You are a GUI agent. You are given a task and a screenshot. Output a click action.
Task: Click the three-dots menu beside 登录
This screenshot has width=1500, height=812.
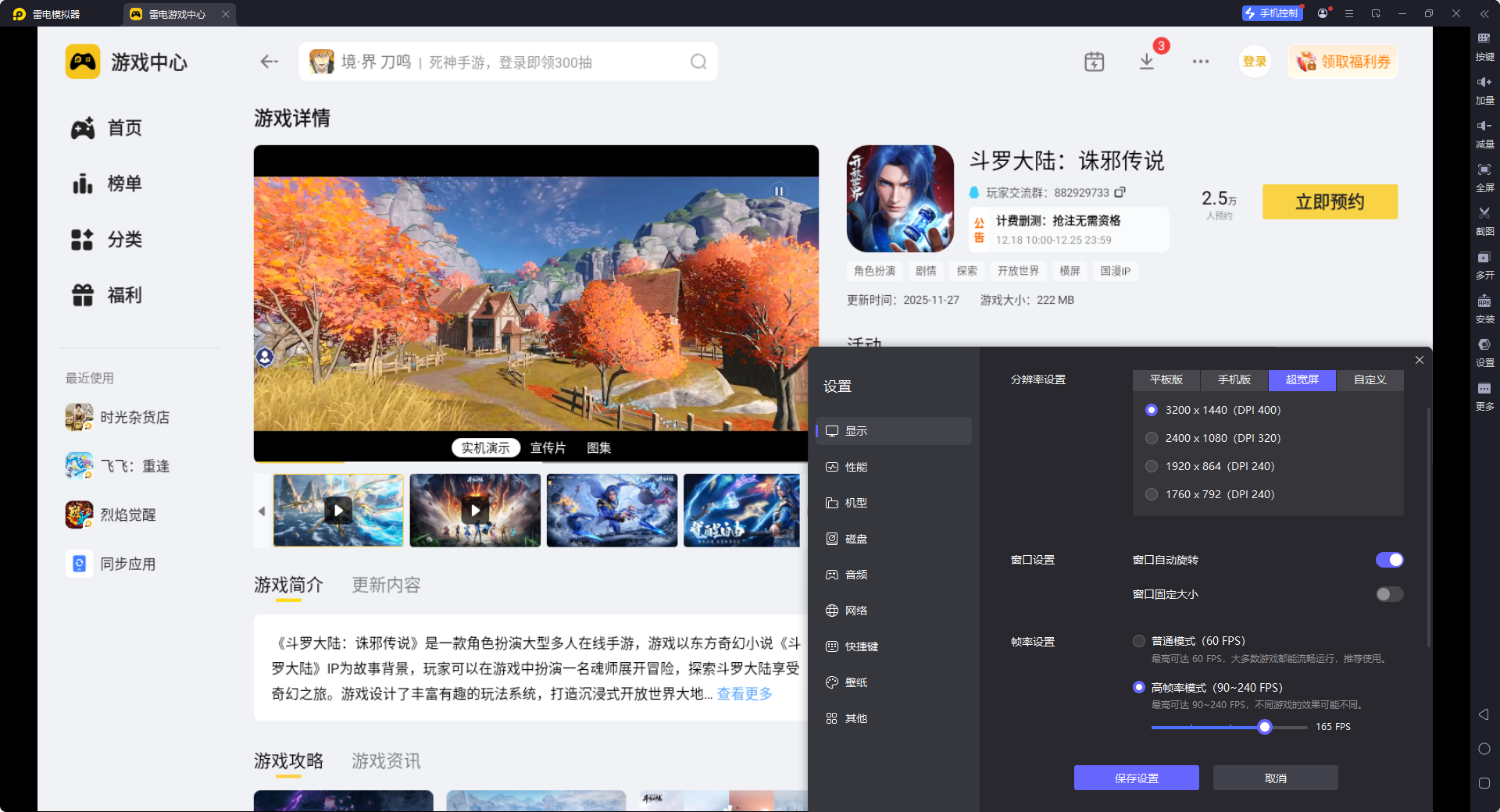click(x=1200, y=61)
